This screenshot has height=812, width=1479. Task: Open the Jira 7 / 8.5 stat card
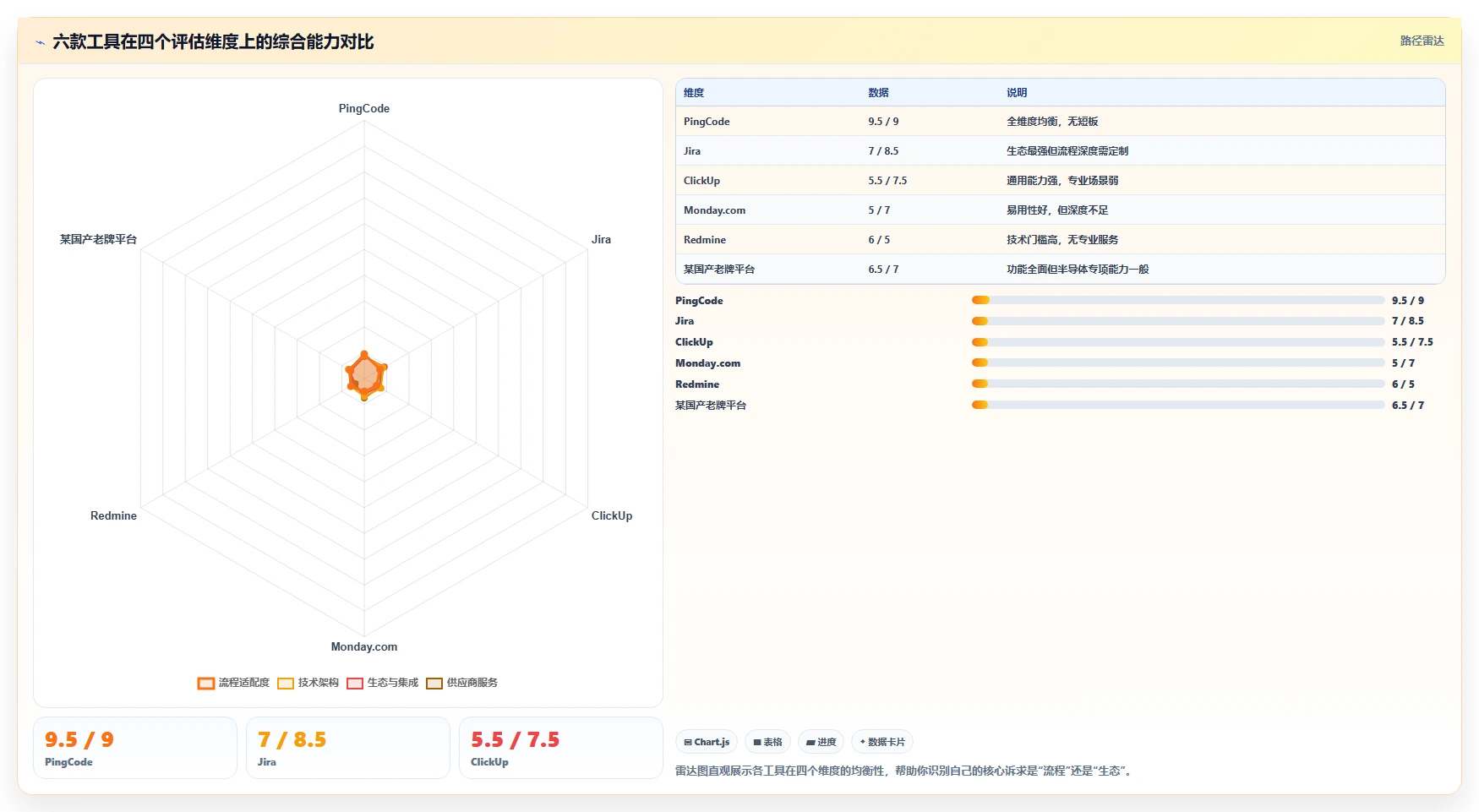[348, 748]
